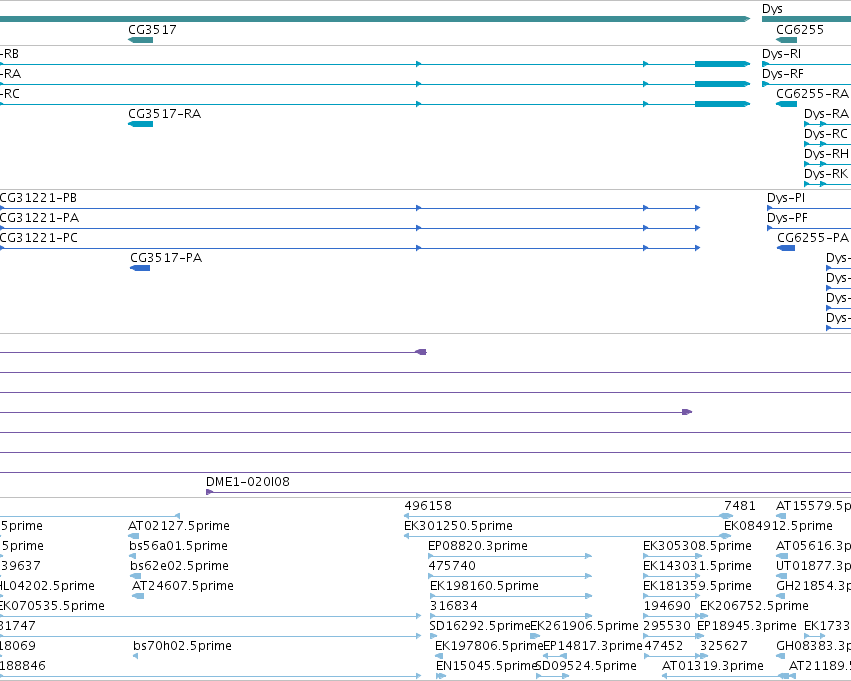The image size is (851, 681).
Task: Open the EK143031.5prime EST label
Action: click(697, 566)
